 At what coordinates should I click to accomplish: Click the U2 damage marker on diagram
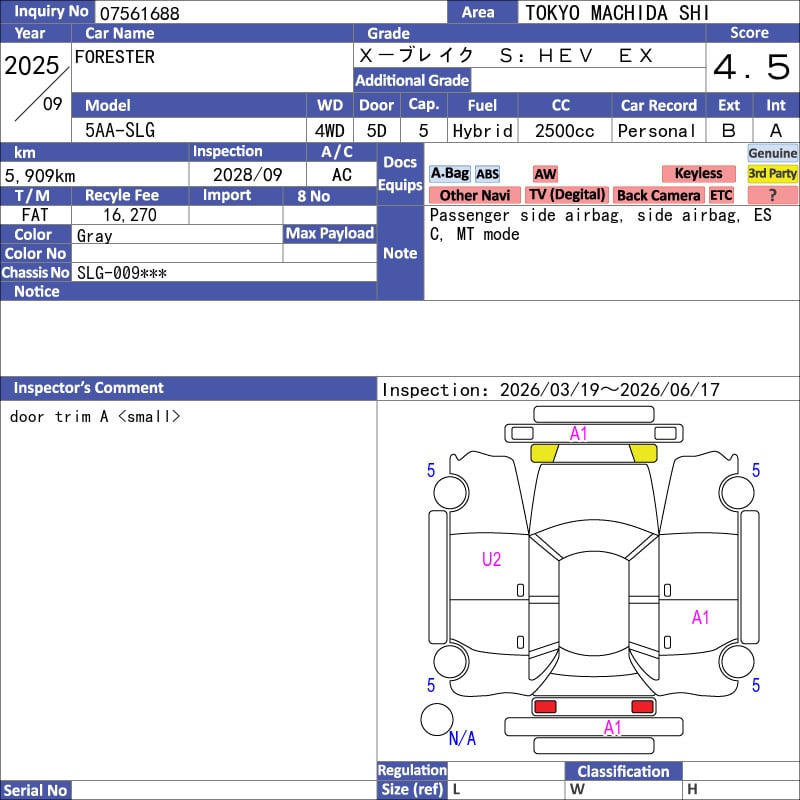(x=491, y=560)
